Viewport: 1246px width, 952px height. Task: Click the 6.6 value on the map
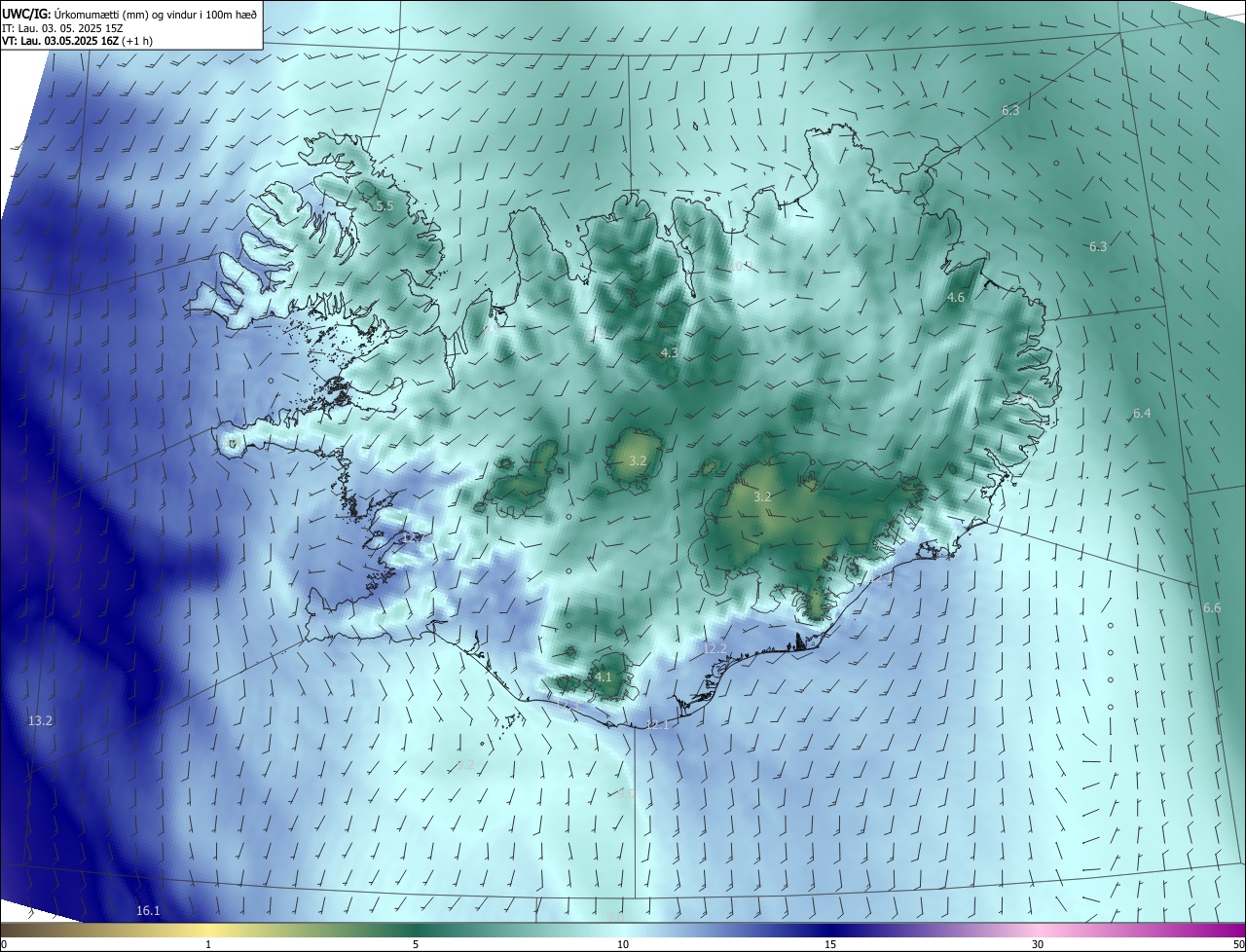pyautogui.click(x=1212, y=608)
